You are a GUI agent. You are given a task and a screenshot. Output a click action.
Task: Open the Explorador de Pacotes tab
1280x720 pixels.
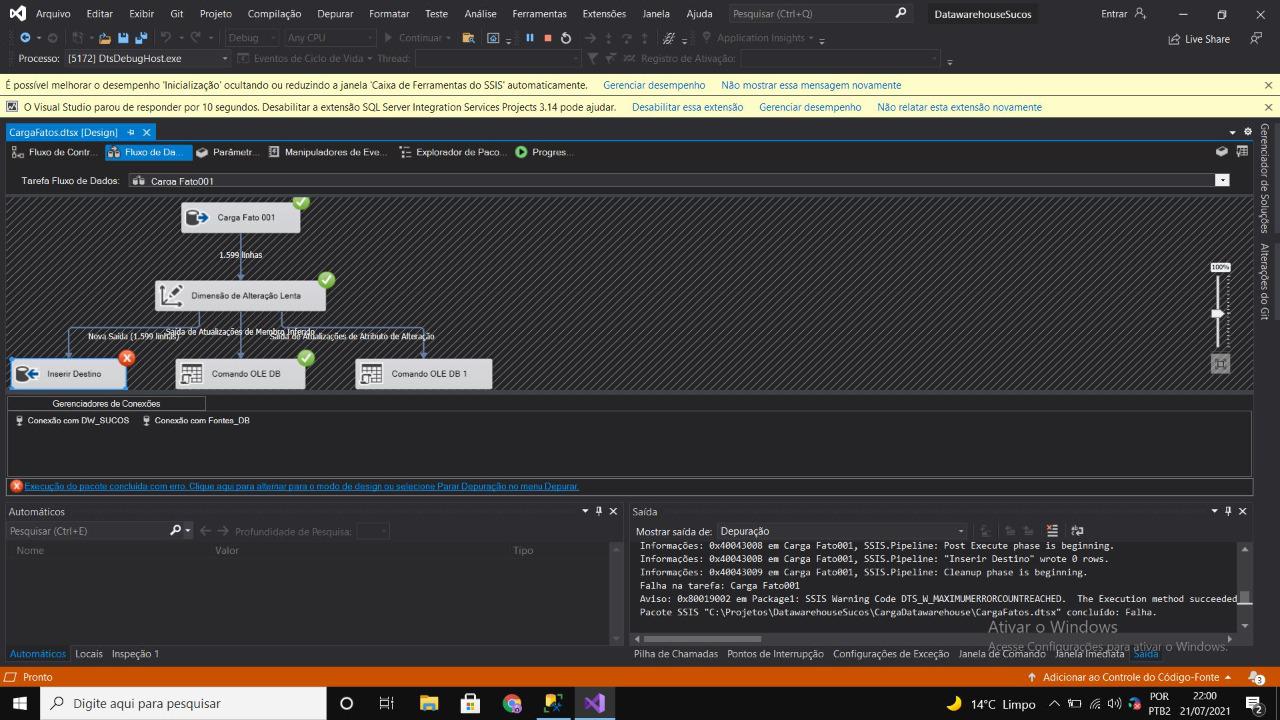(453, 152)
